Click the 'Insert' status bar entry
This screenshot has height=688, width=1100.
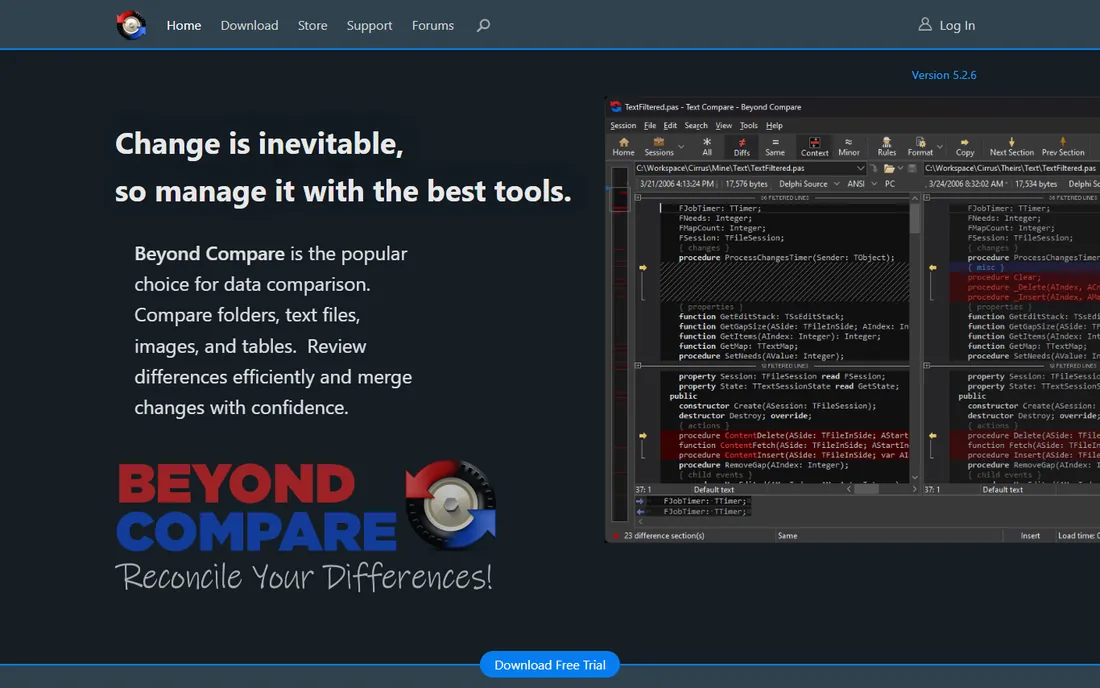pyautogui.click(x=1030, y=536)
